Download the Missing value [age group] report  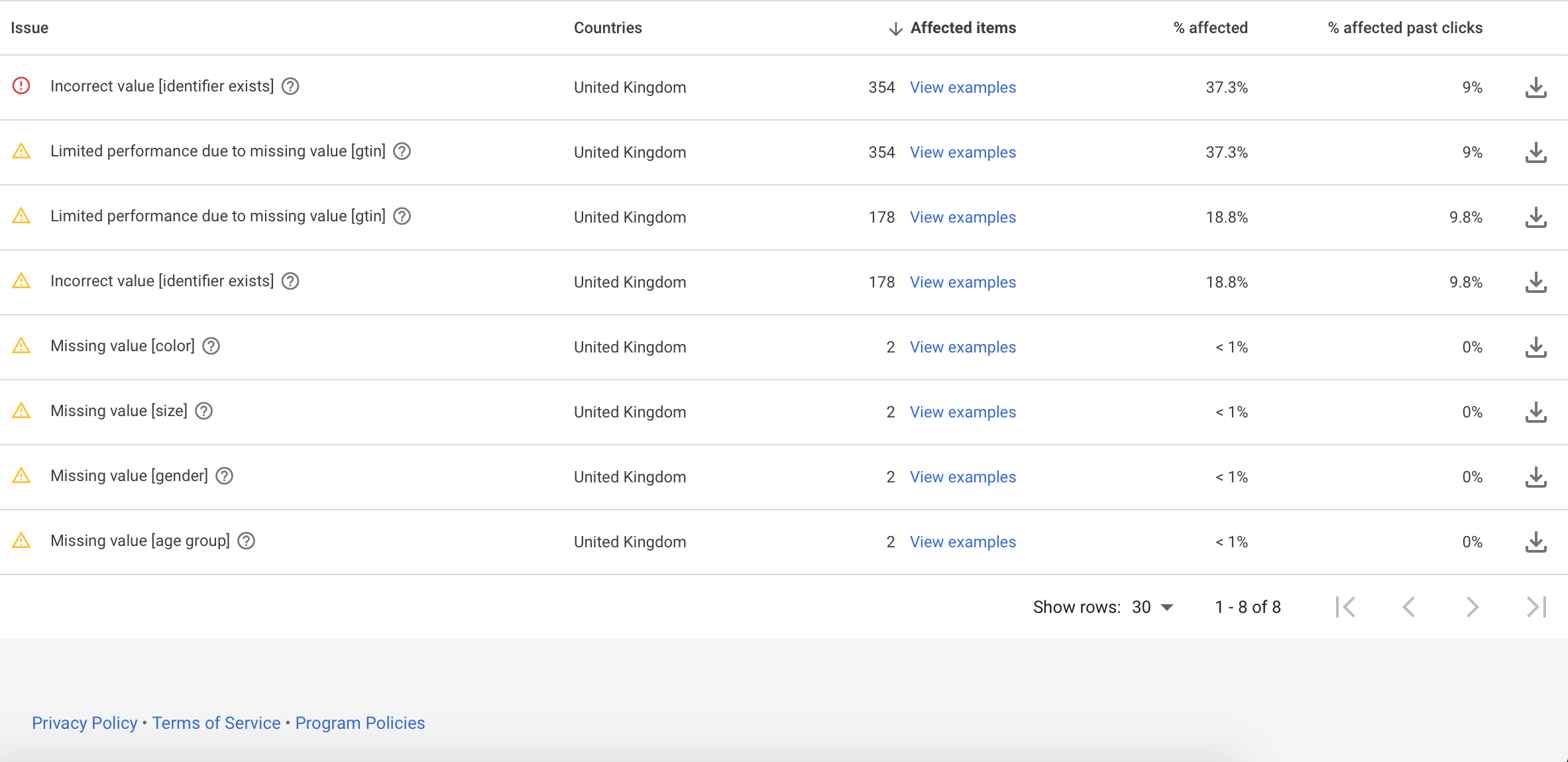click(1536, 542)
